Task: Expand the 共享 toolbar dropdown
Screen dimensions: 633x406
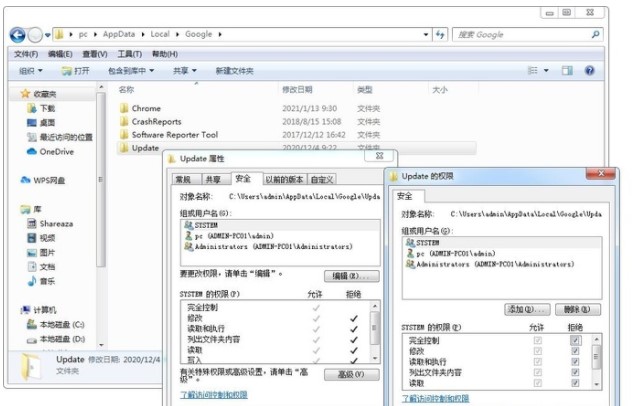Action: (x=183, y=71)
